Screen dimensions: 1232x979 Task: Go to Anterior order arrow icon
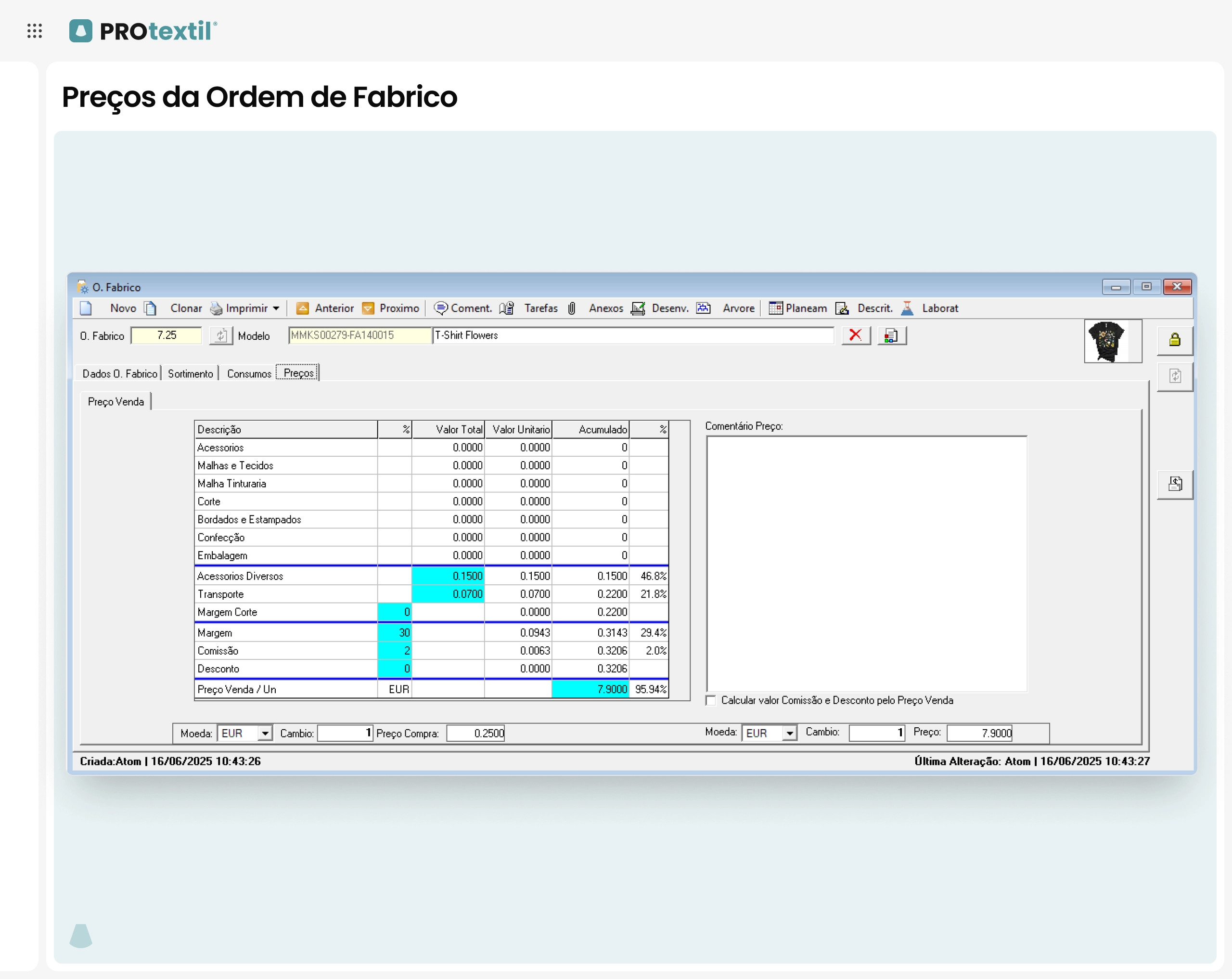pos(303,309)
